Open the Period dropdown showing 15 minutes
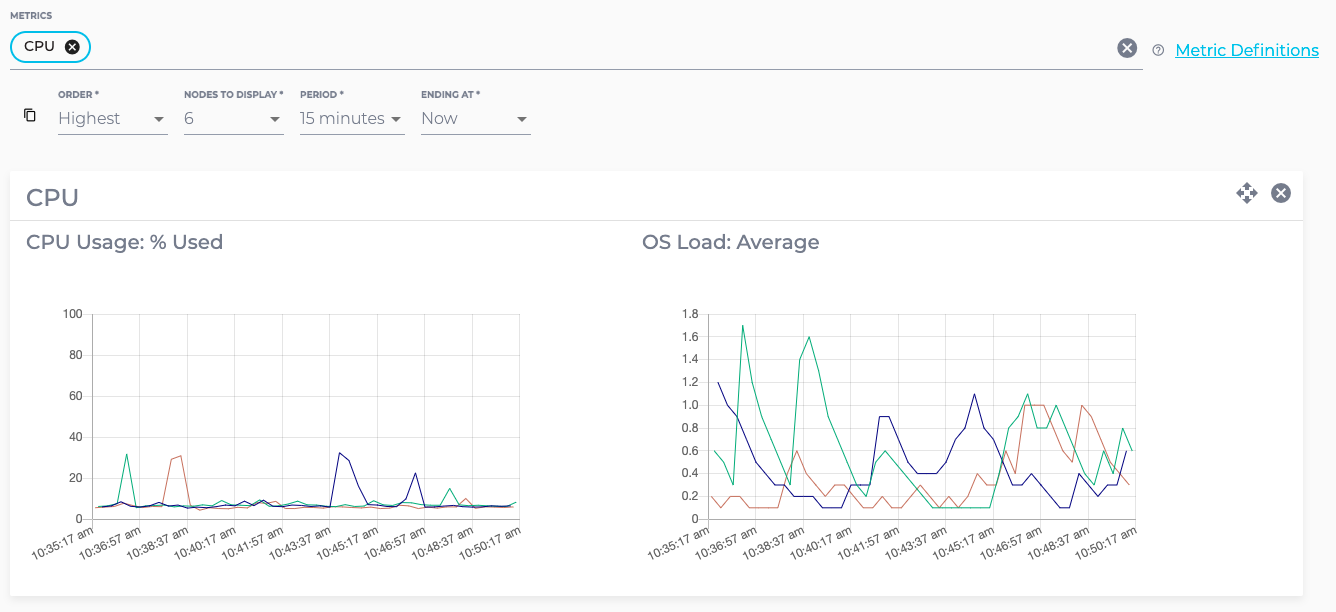This screenshot has width=1336, height=612. point(396,118)
